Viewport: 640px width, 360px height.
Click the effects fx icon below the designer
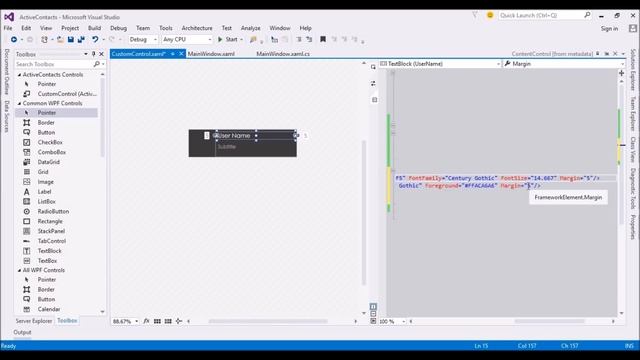tap(146, 321)
